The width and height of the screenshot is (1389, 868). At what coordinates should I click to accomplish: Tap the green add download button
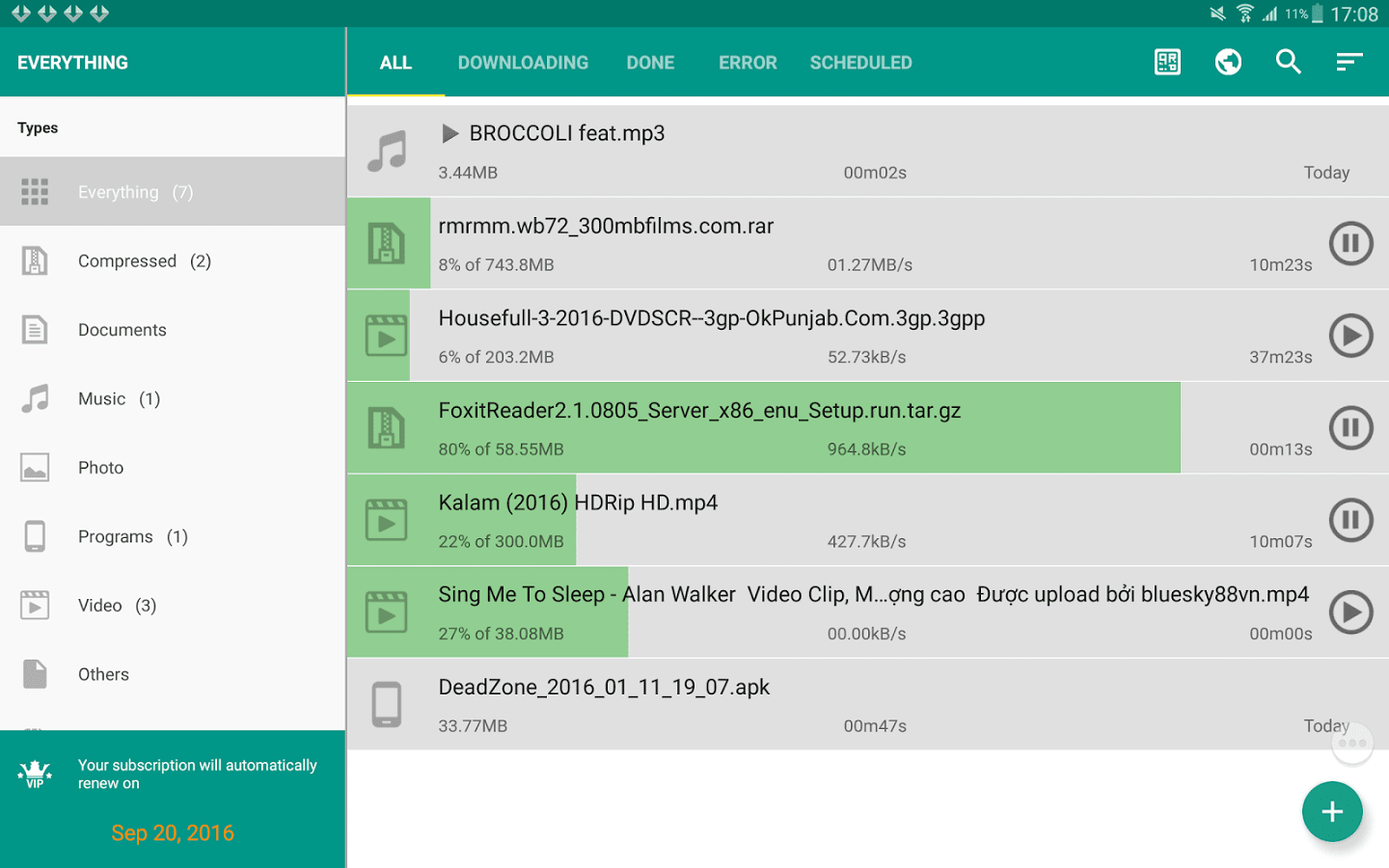pos(1332,812)
